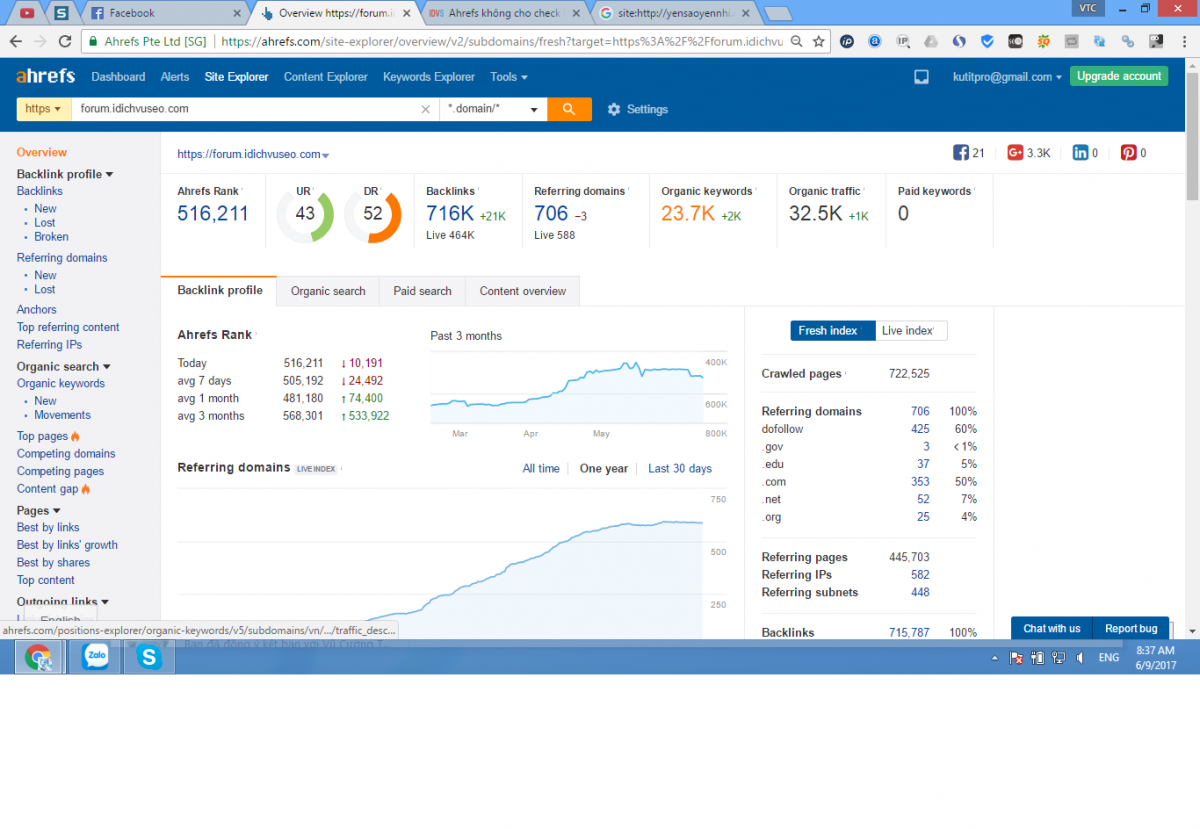Open Content Explorer in top nav
Image resolution: width=1200 pixels, height=829 pixels.
tap(326, 77)
